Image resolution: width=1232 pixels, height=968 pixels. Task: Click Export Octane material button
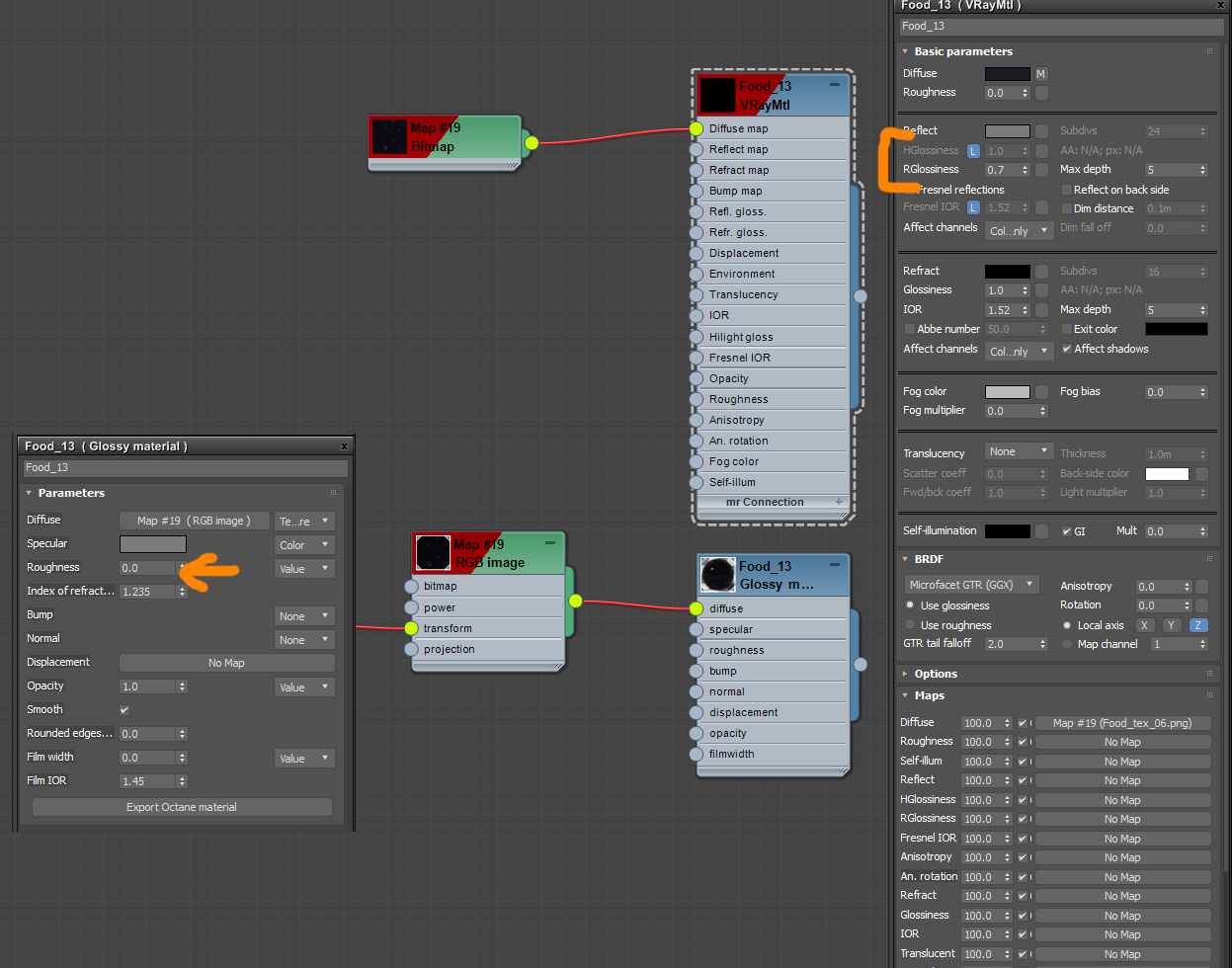[x=182, y=807]
